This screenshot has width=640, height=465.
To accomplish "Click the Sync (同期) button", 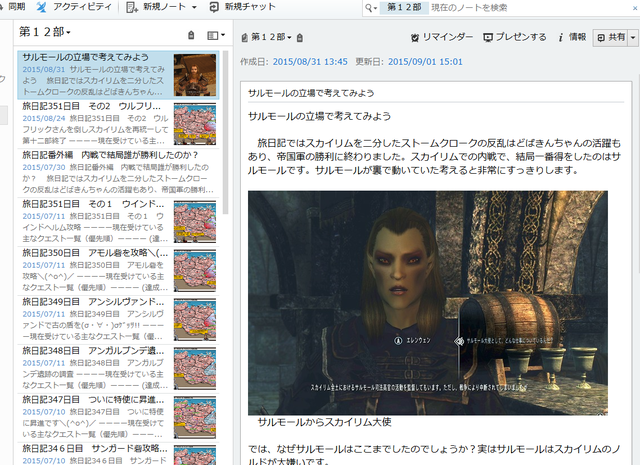I will click(x=13, y=7).
